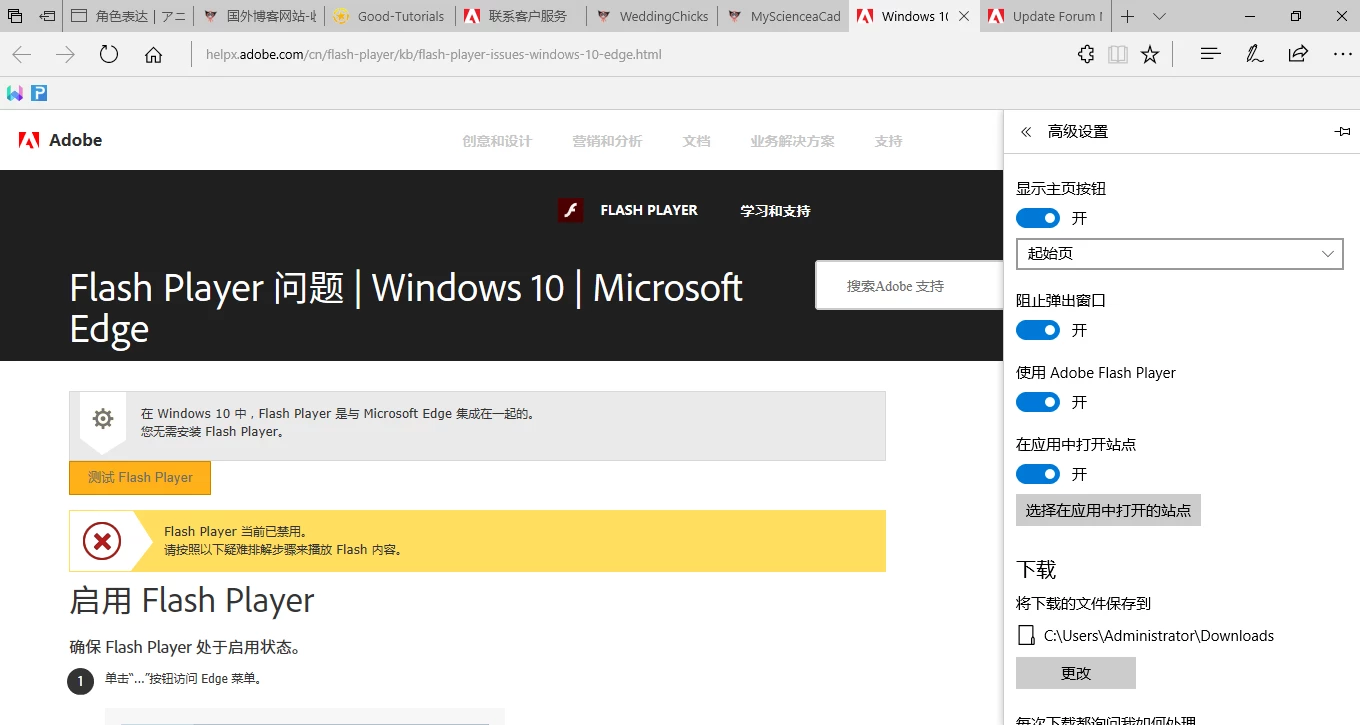1360x725 pixels.
Task: Open a new tab with the plus icon
Action: coord(1127,16)
